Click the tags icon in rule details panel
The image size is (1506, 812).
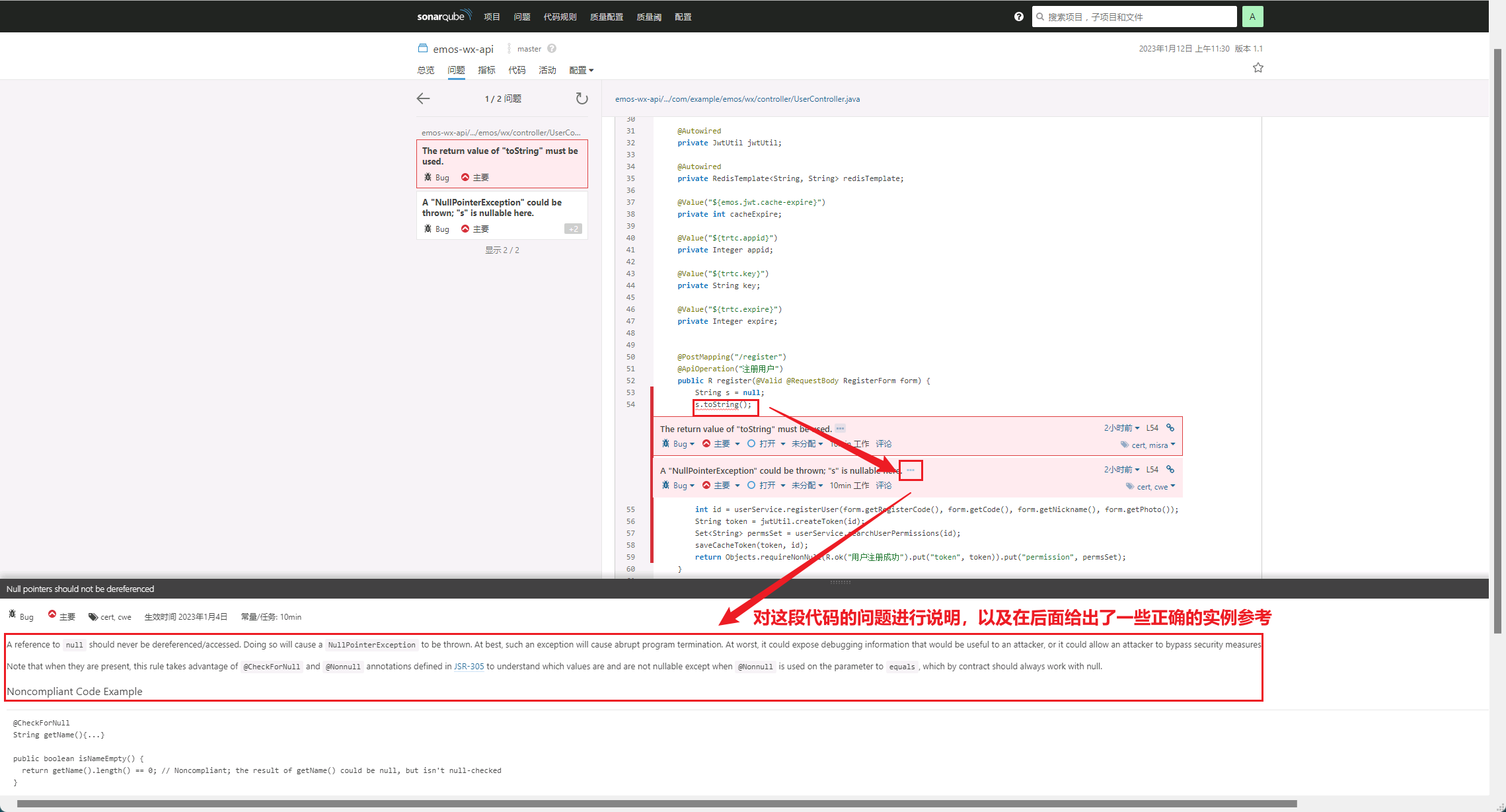(93, 616)
